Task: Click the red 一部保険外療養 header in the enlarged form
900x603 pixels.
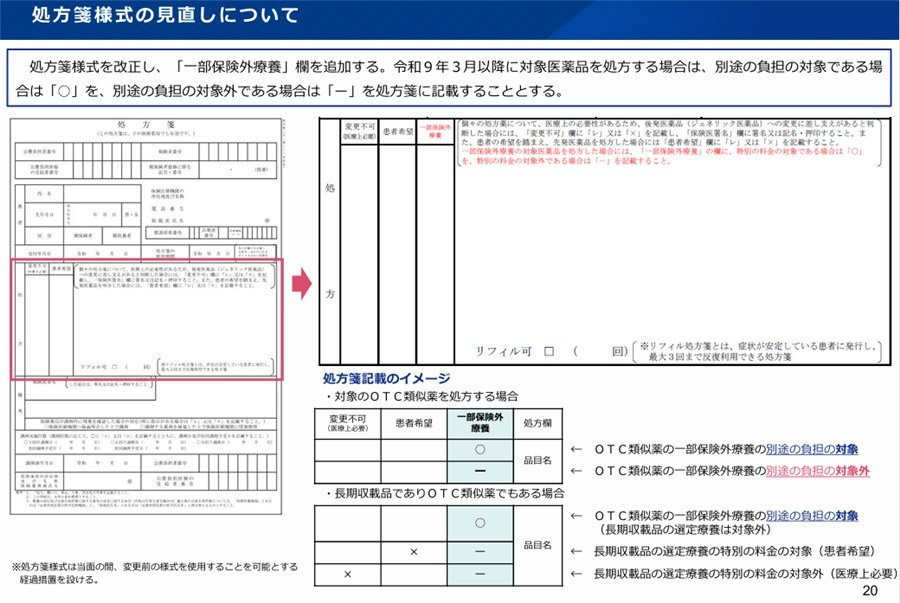Action: [x=435, y=131]
